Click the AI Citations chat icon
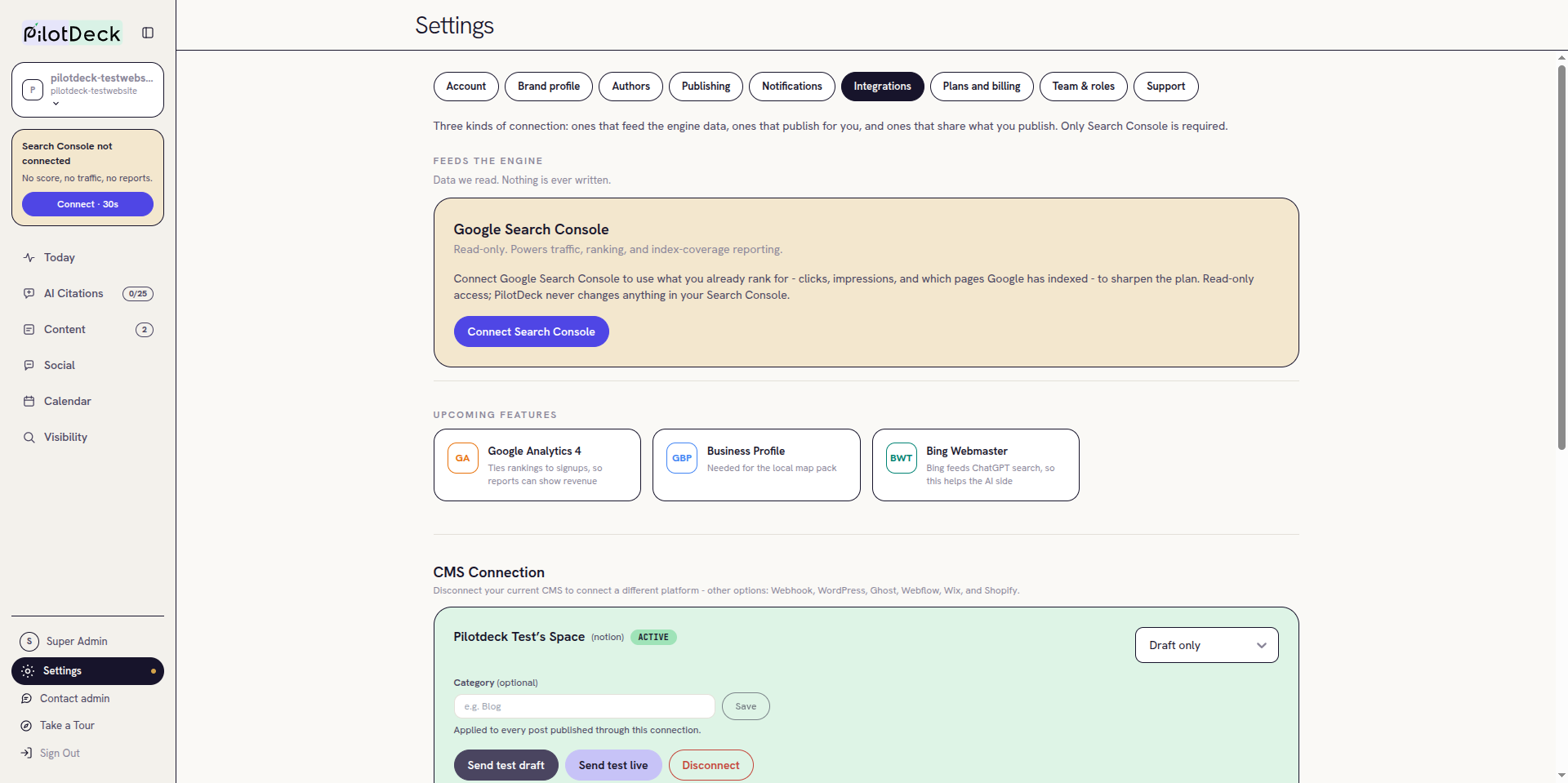This screenshot has width=1568, height=783. tap(29, 293)
